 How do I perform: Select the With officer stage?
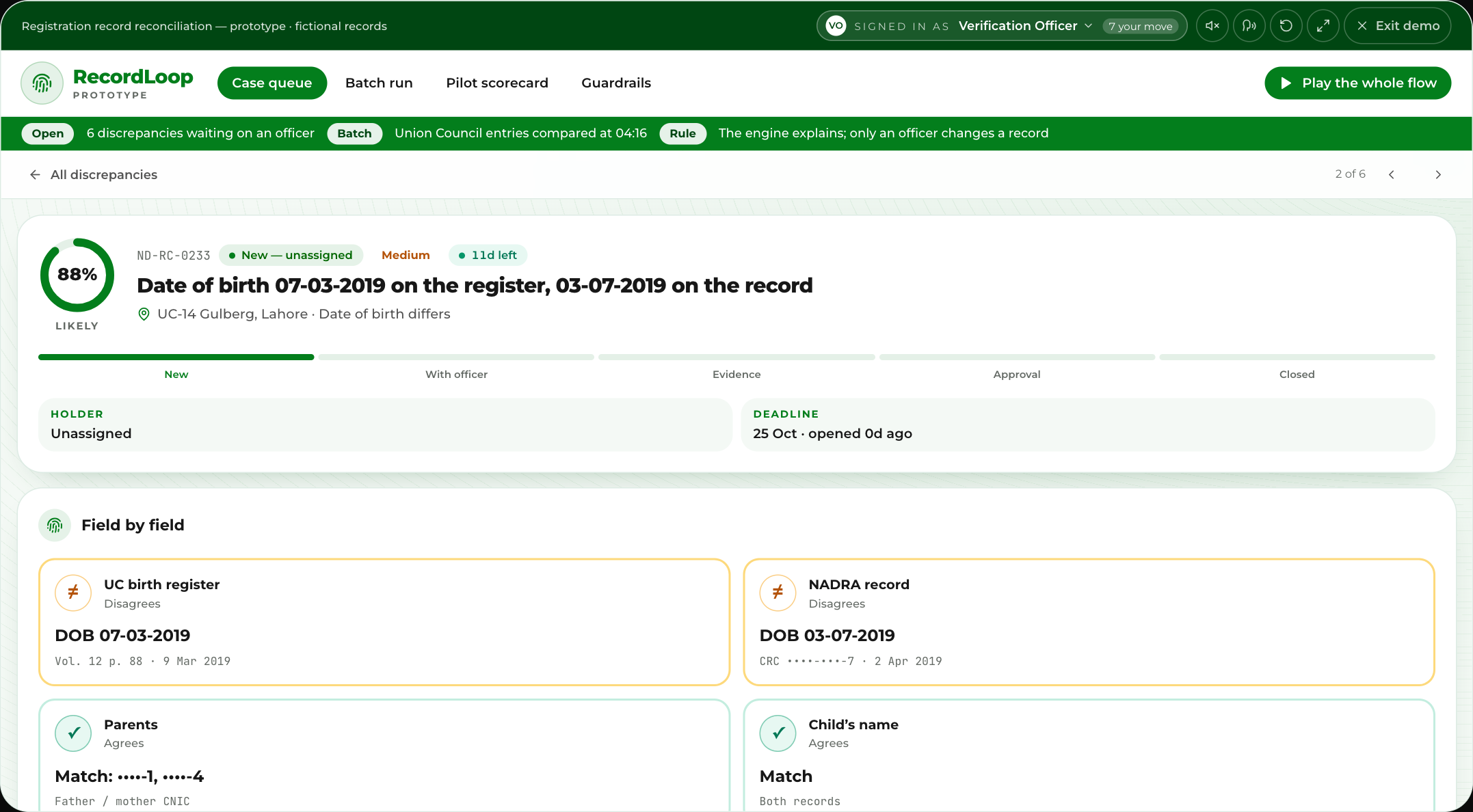click(x=456, y=367)
